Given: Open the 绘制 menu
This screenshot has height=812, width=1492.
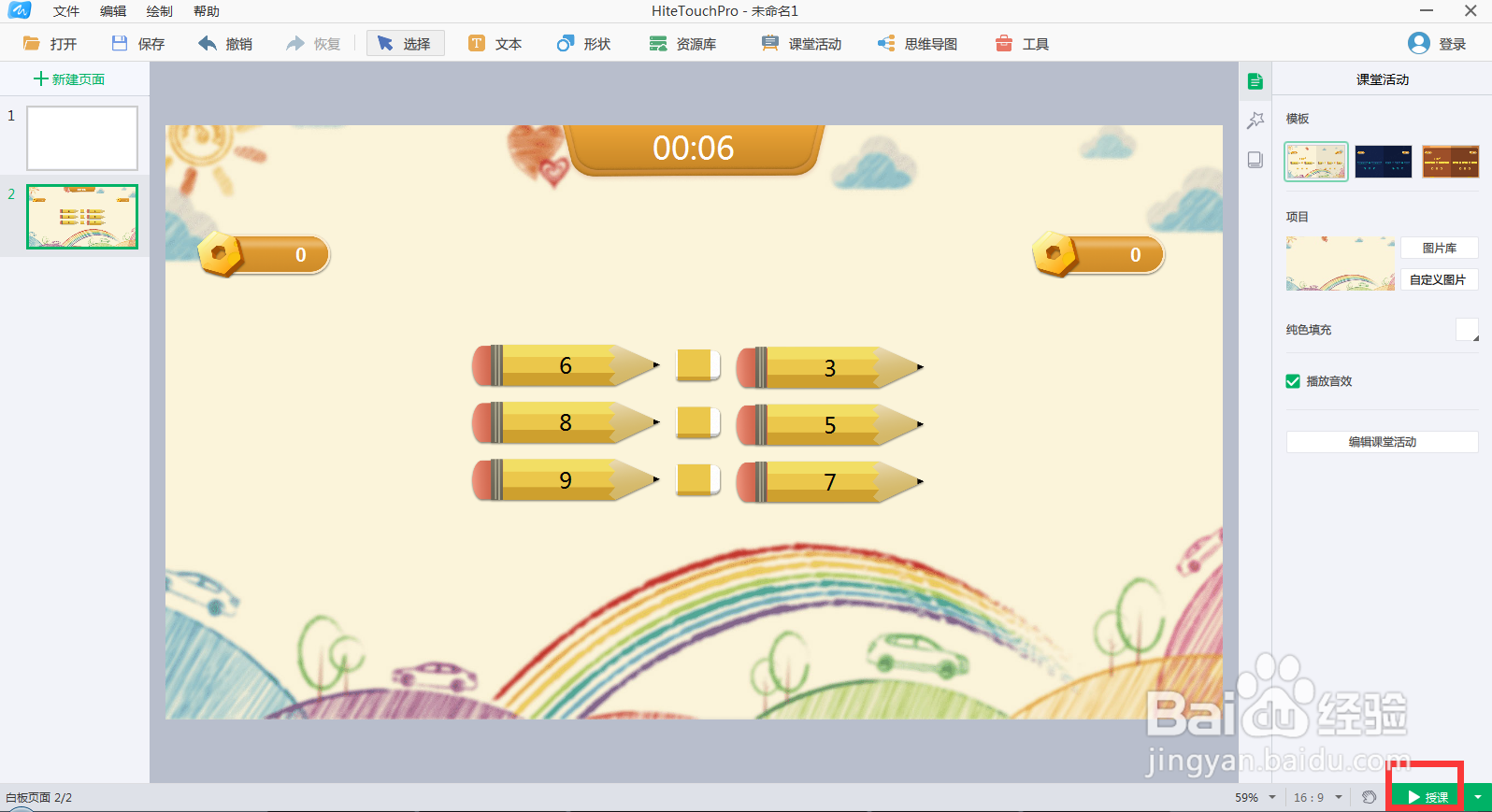Looking at the screenshot, I should click(160, 11).
